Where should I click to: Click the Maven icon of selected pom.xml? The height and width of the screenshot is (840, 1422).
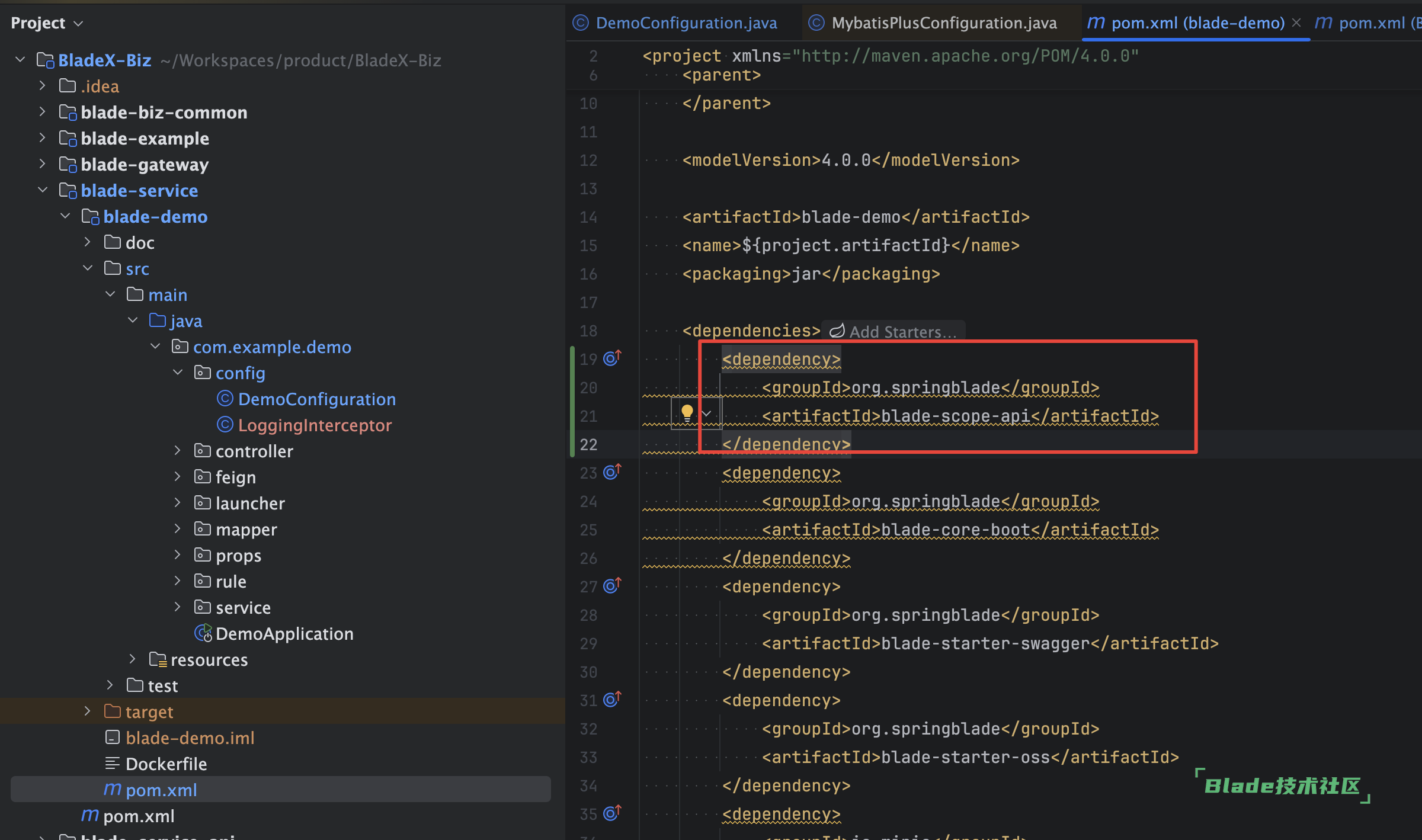pos(113,789)
